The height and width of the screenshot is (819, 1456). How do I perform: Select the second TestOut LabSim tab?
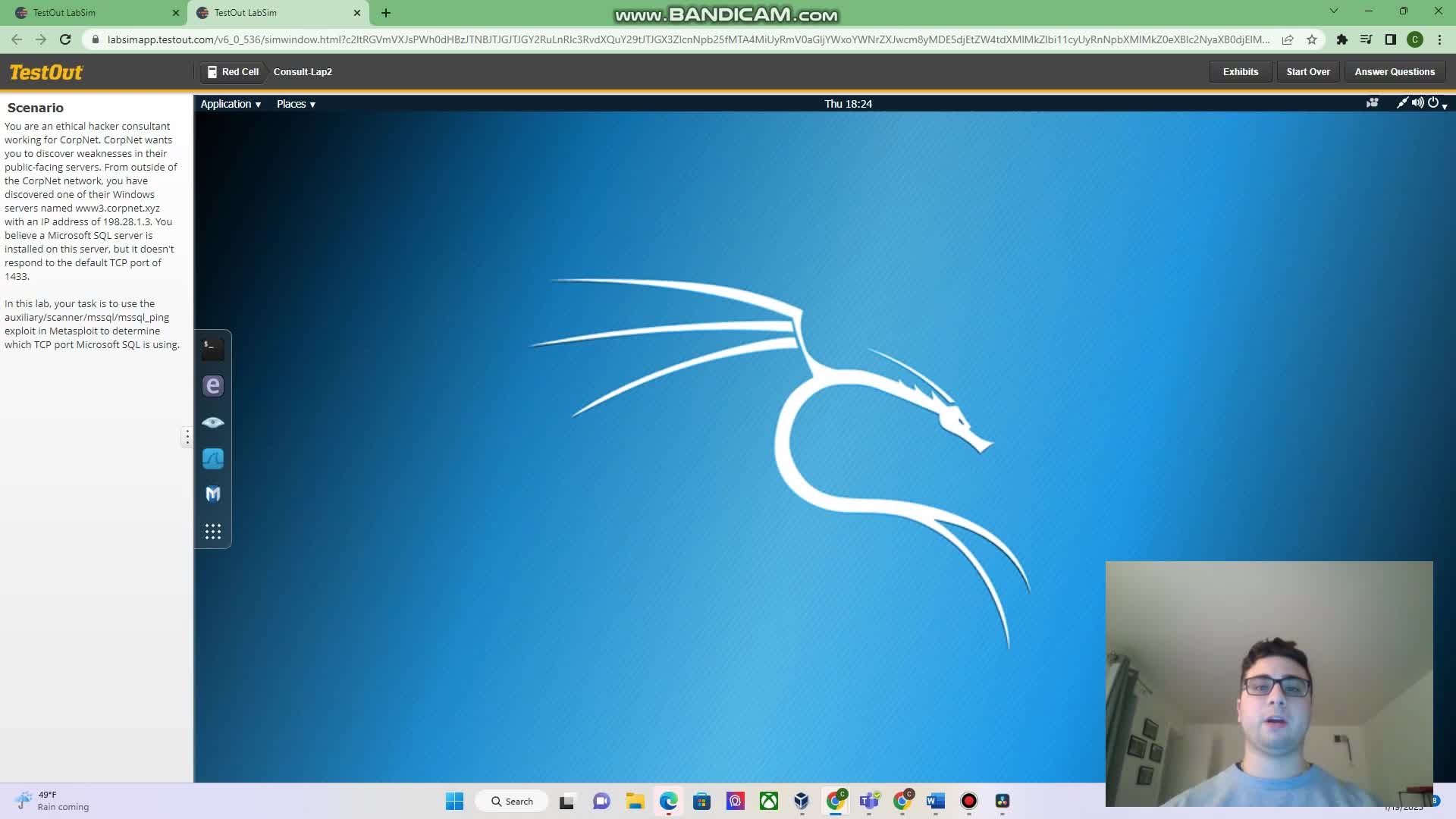tap(278, 13)
